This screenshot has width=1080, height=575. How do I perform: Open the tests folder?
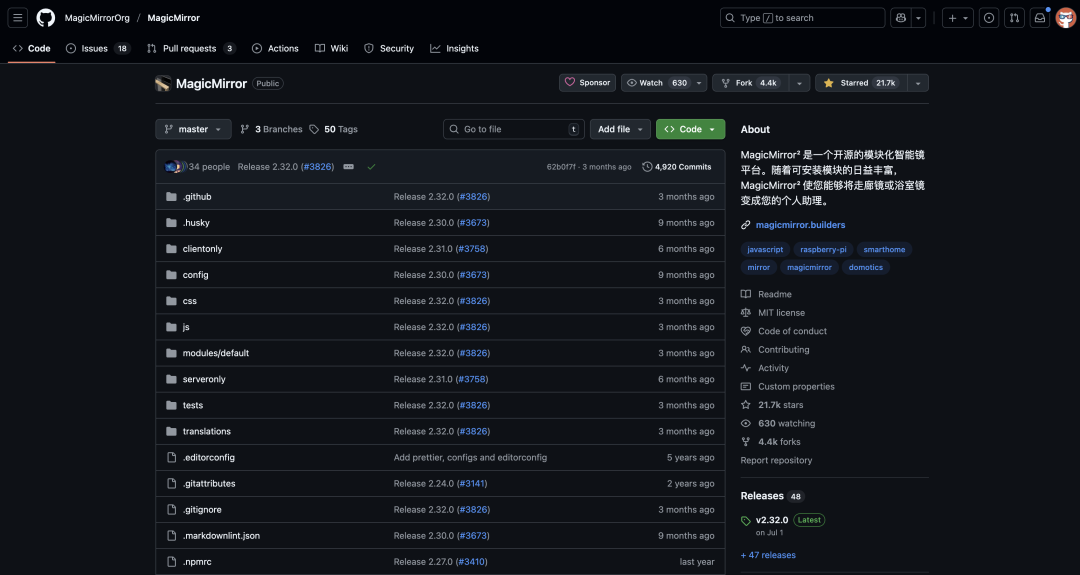pos(193,405)
